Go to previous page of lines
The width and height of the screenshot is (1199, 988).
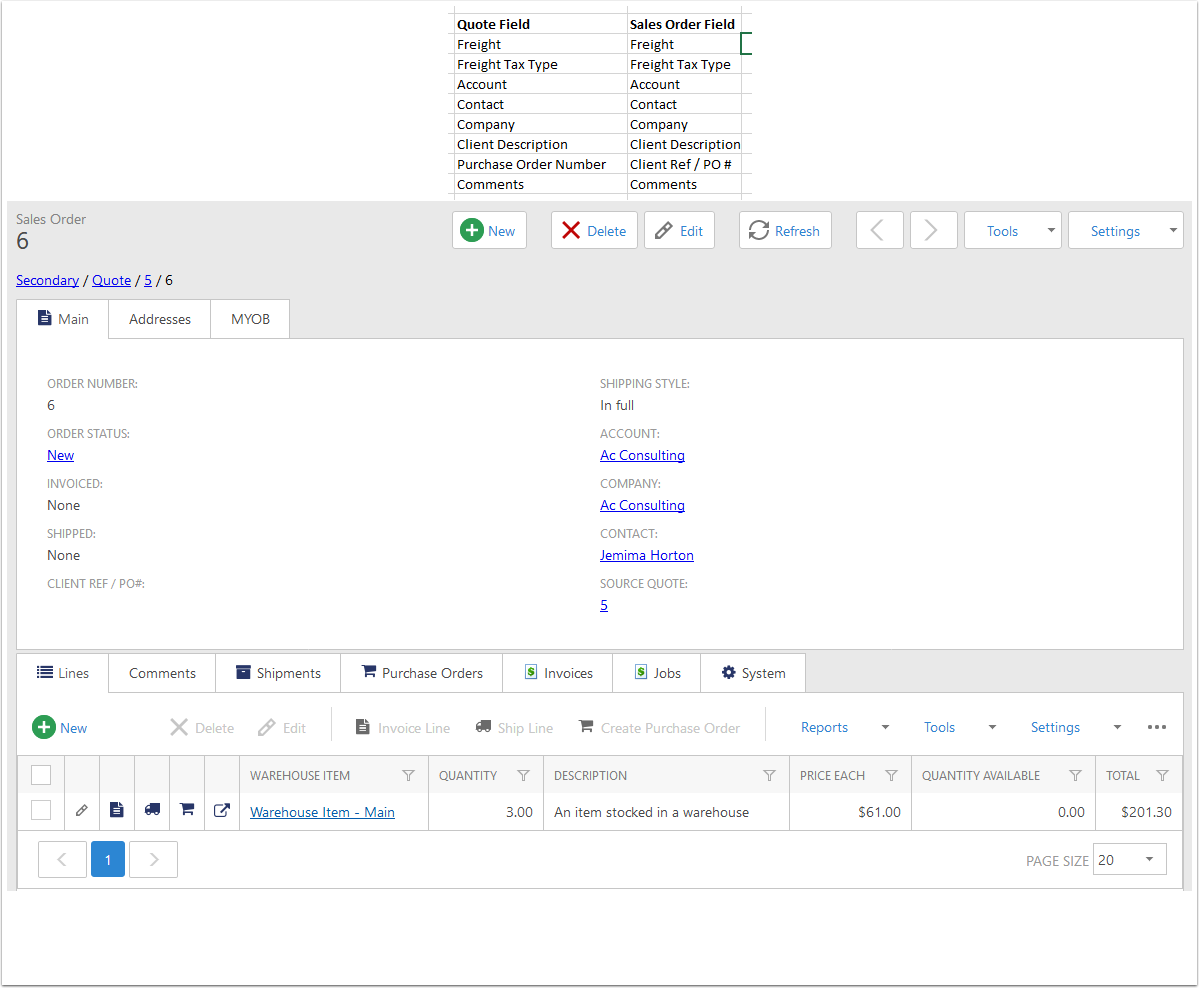click(62, 860)
